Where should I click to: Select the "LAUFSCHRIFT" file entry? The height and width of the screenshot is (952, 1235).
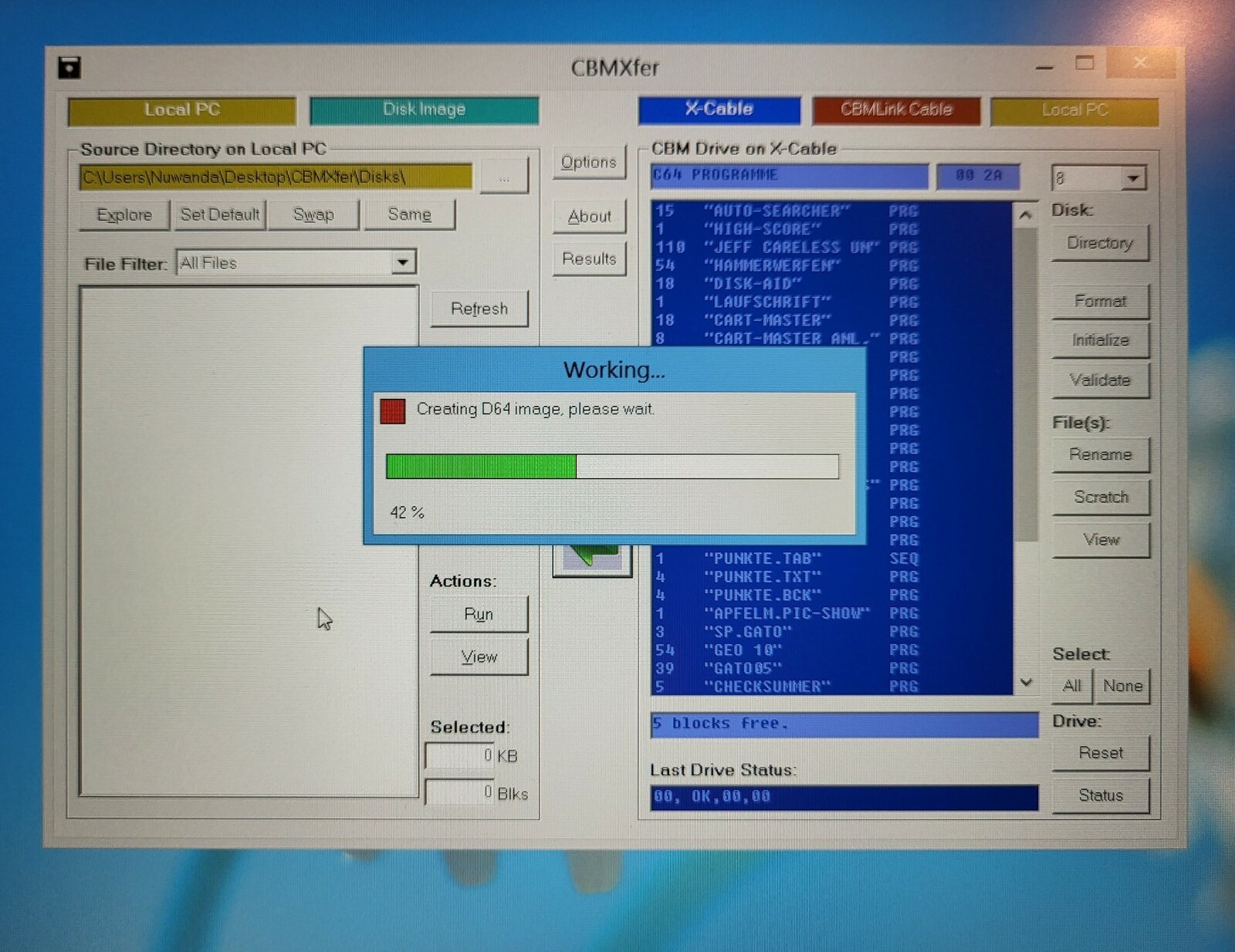coord(831,302)
